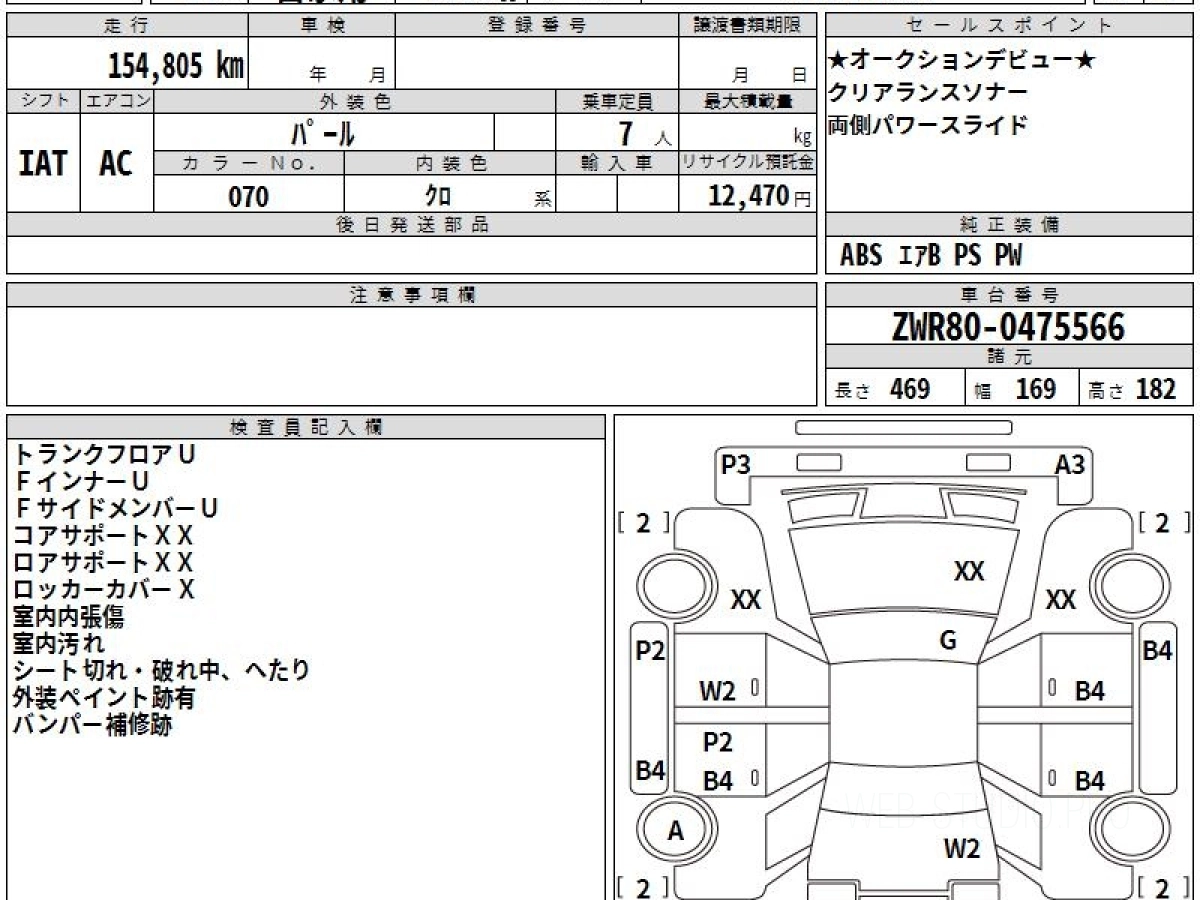Viewport: 1200px width, 900px height.
Task: Select the ★オークションデビュー★ line
Action: (962, 61)
